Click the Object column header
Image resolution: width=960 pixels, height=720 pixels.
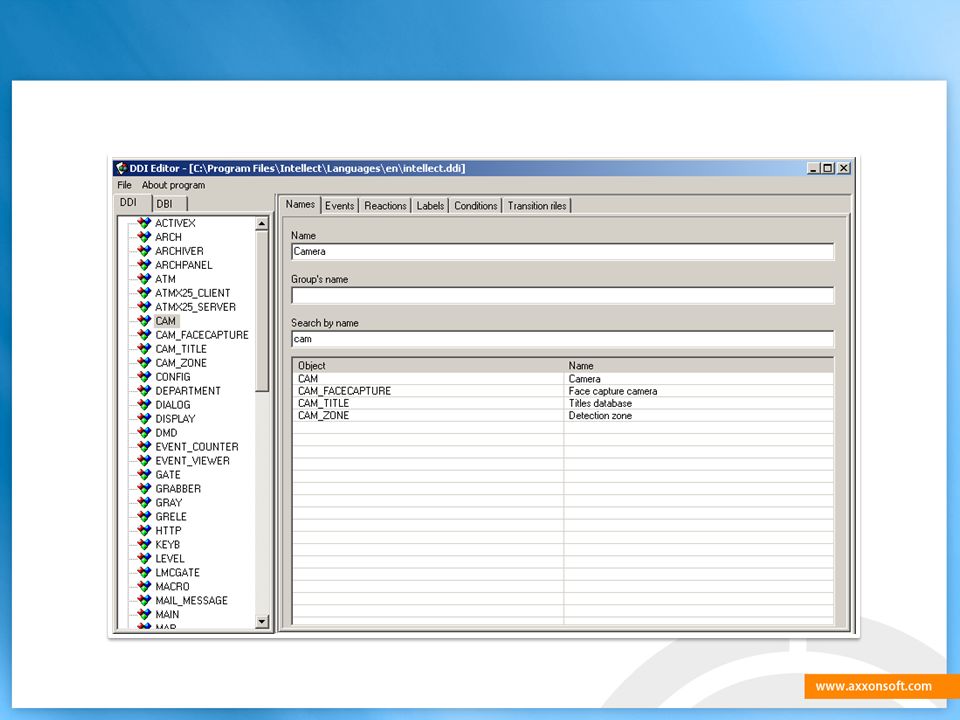point(428,366)
